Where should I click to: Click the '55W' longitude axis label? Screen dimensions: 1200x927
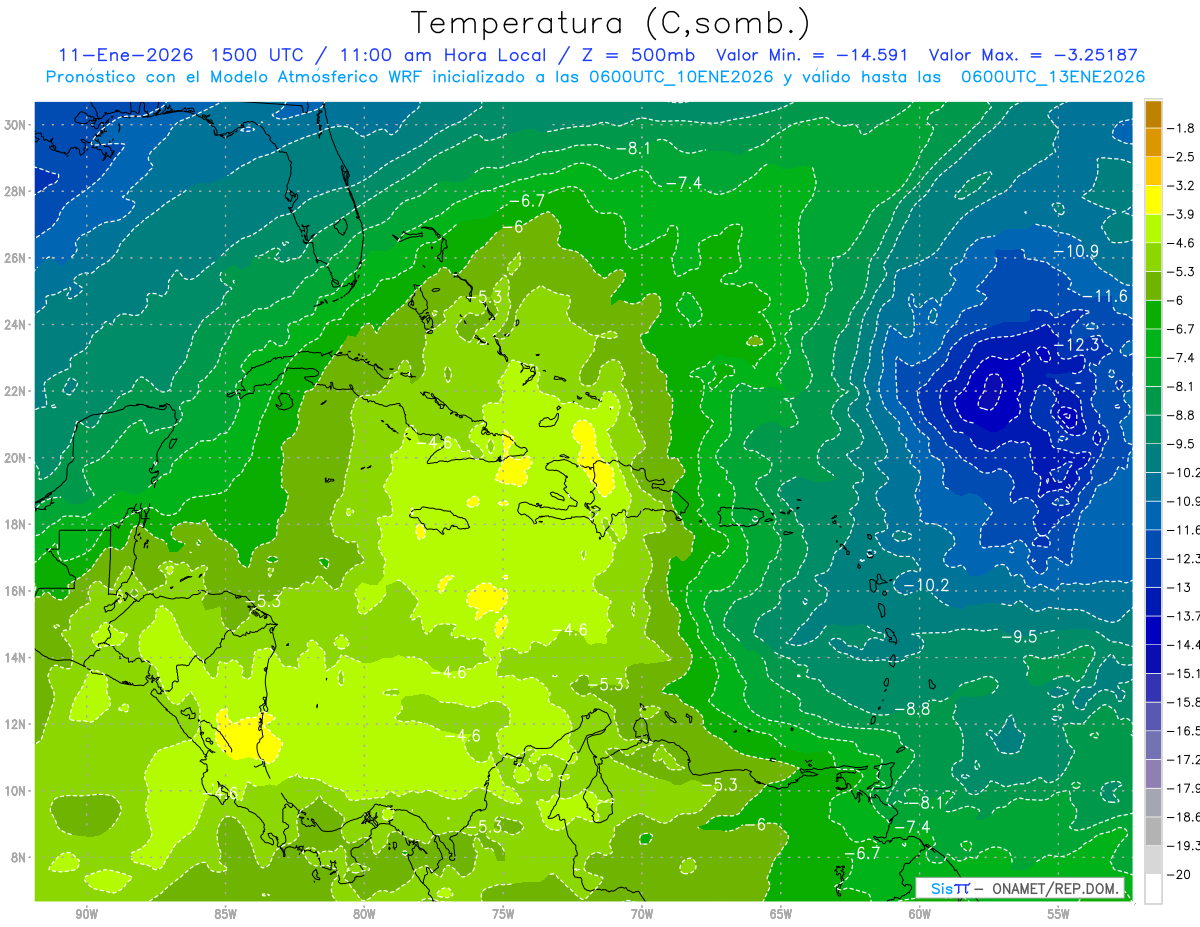point(1059,914)
